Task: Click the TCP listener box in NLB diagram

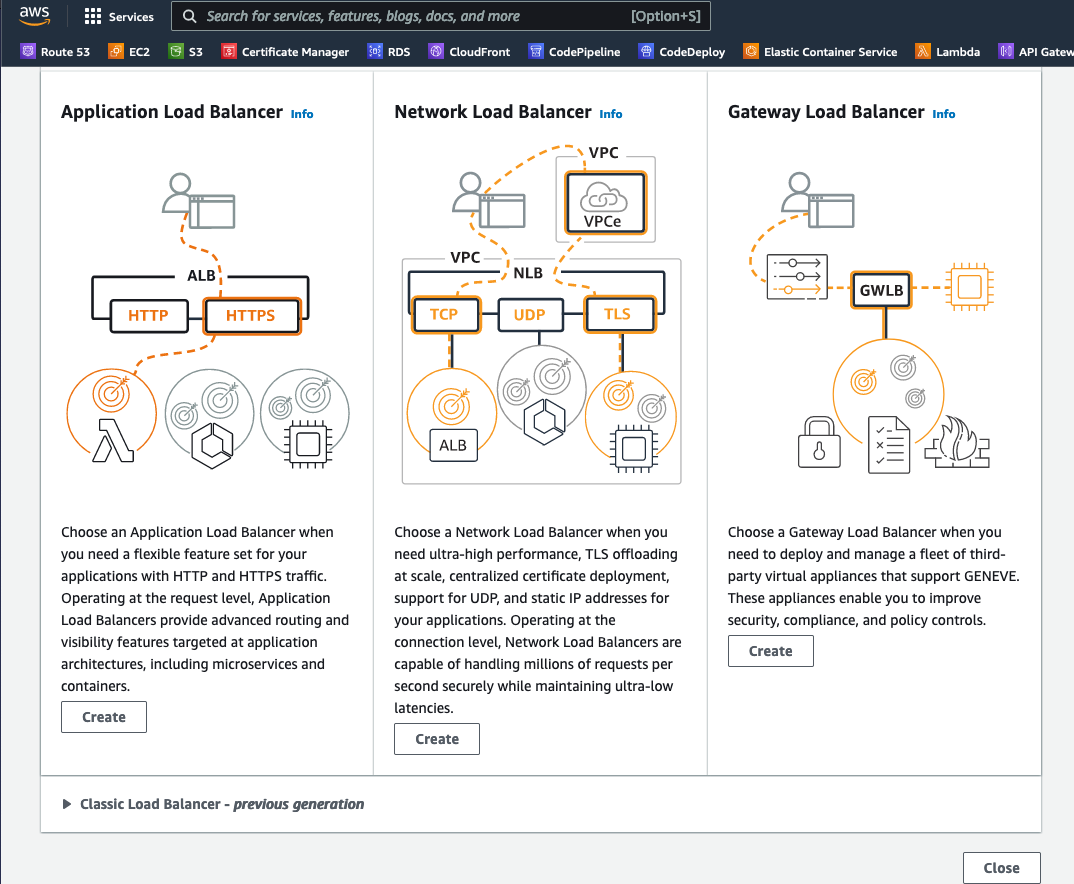Action: [x=445, y=314]
